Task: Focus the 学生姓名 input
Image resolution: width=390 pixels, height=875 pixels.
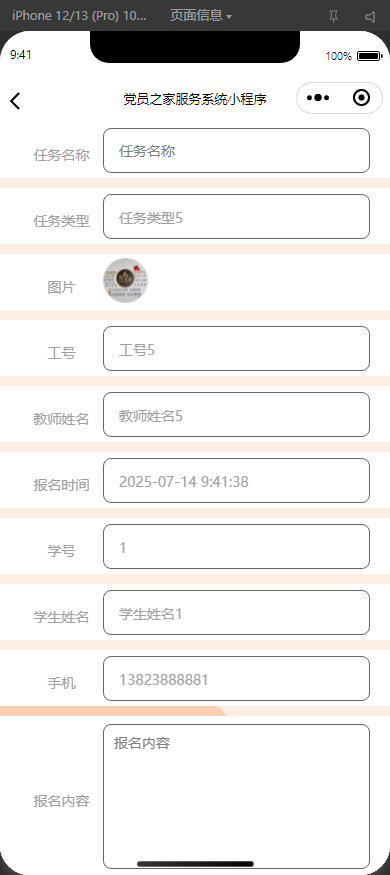Action: click(x=237, y=613)
